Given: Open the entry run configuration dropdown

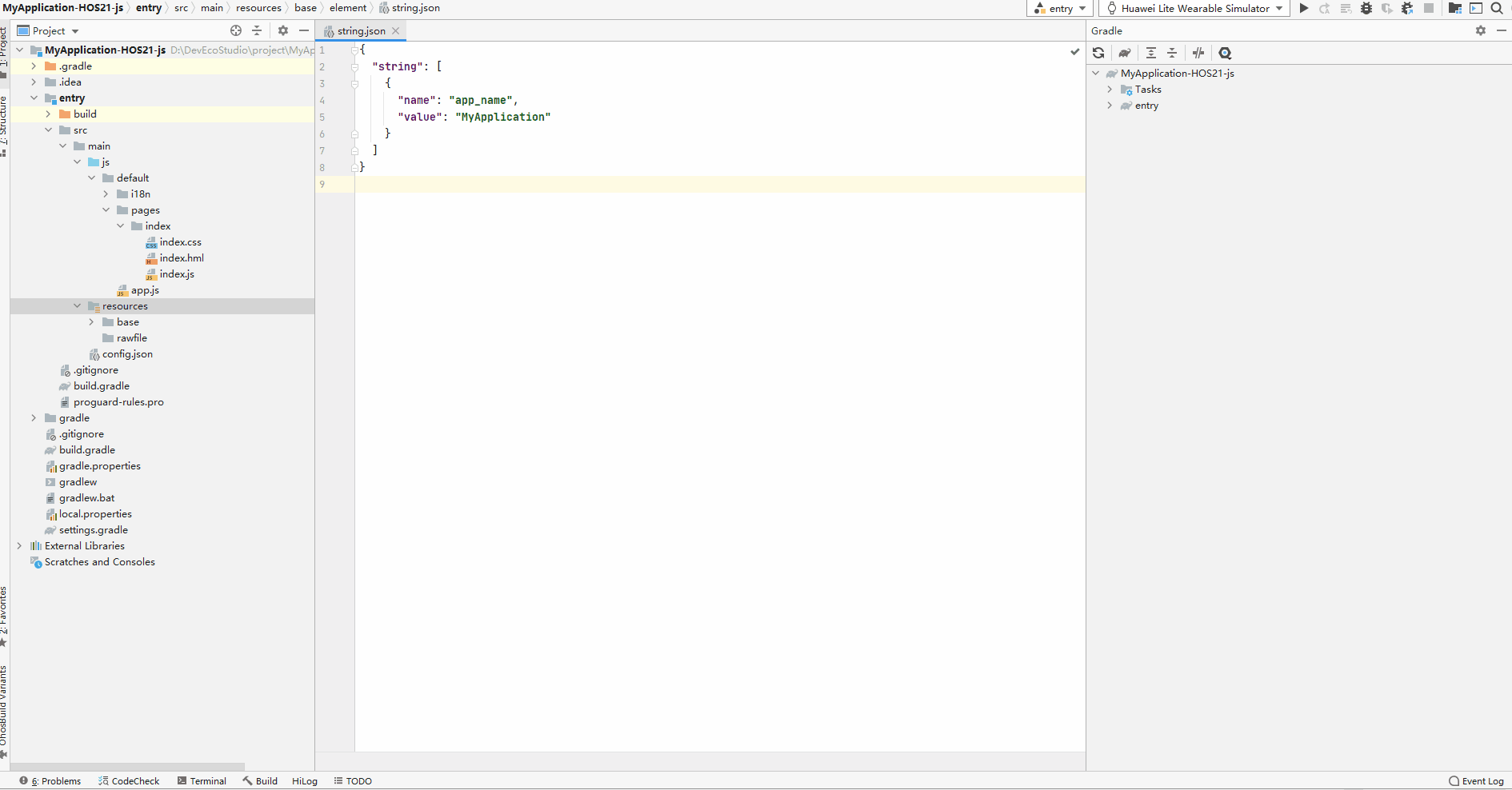Looking at the screenshot, I should [x=1060, y=8].
